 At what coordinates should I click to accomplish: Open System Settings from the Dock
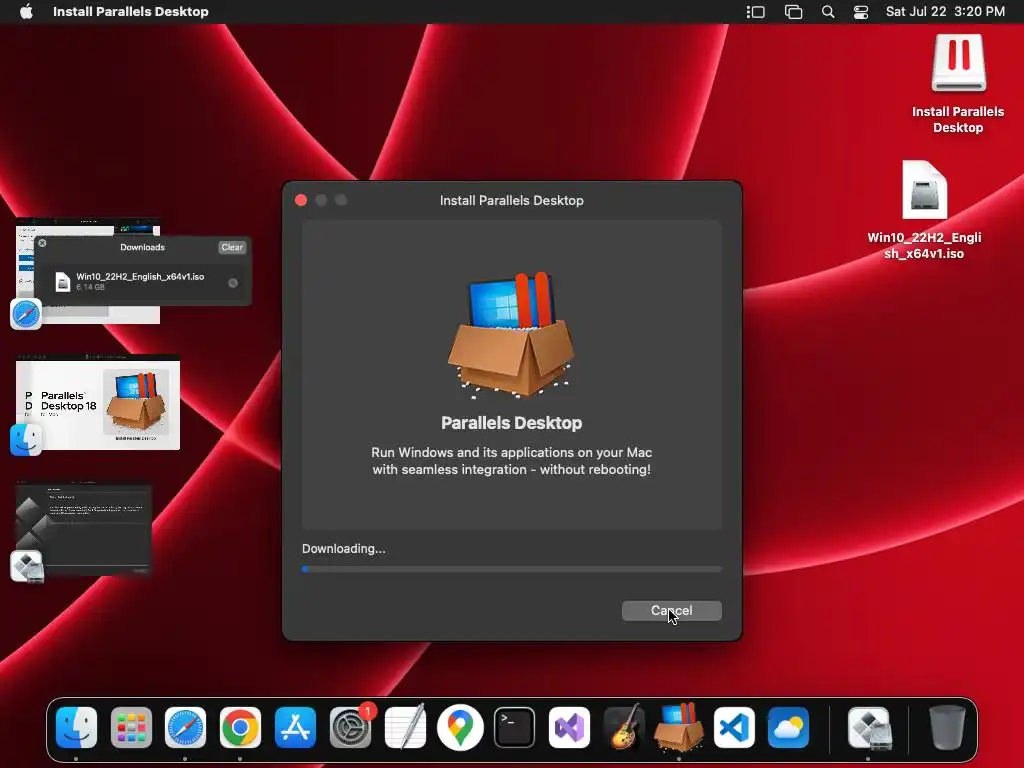(351, 728)
